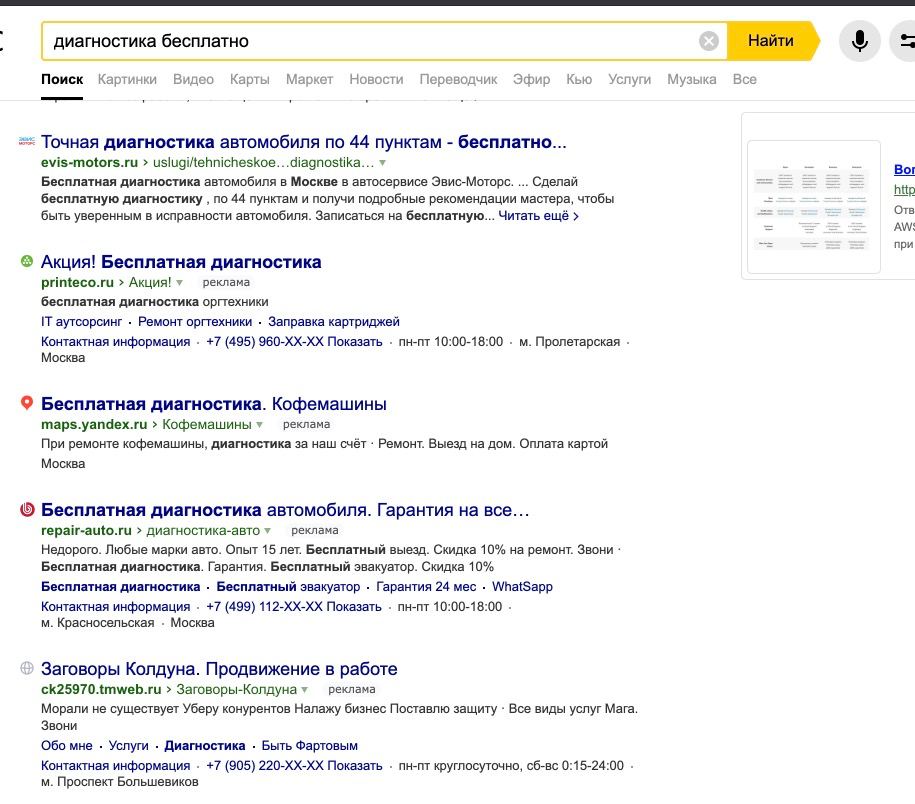Expand the dropdown arrow after maps.yandex.ru Кофемашины
Viewport: 915px width, 804px height.
tap(260, 425)
